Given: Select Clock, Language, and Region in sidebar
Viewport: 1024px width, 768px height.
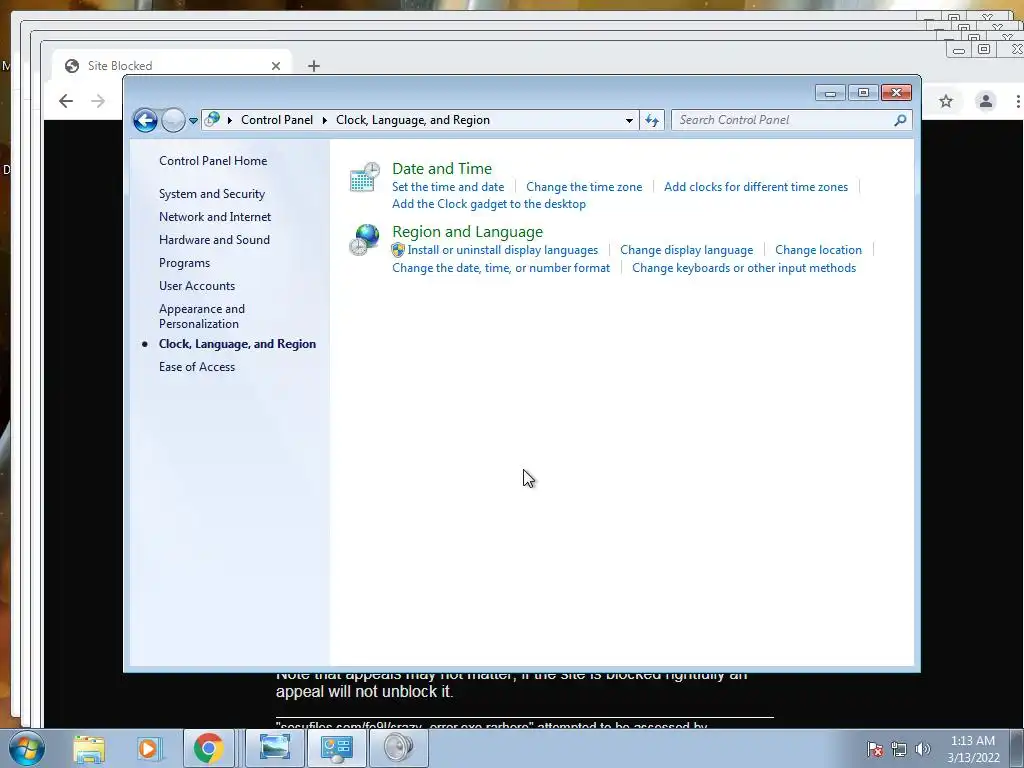Looking at the screenshot, I should (237, 344).
